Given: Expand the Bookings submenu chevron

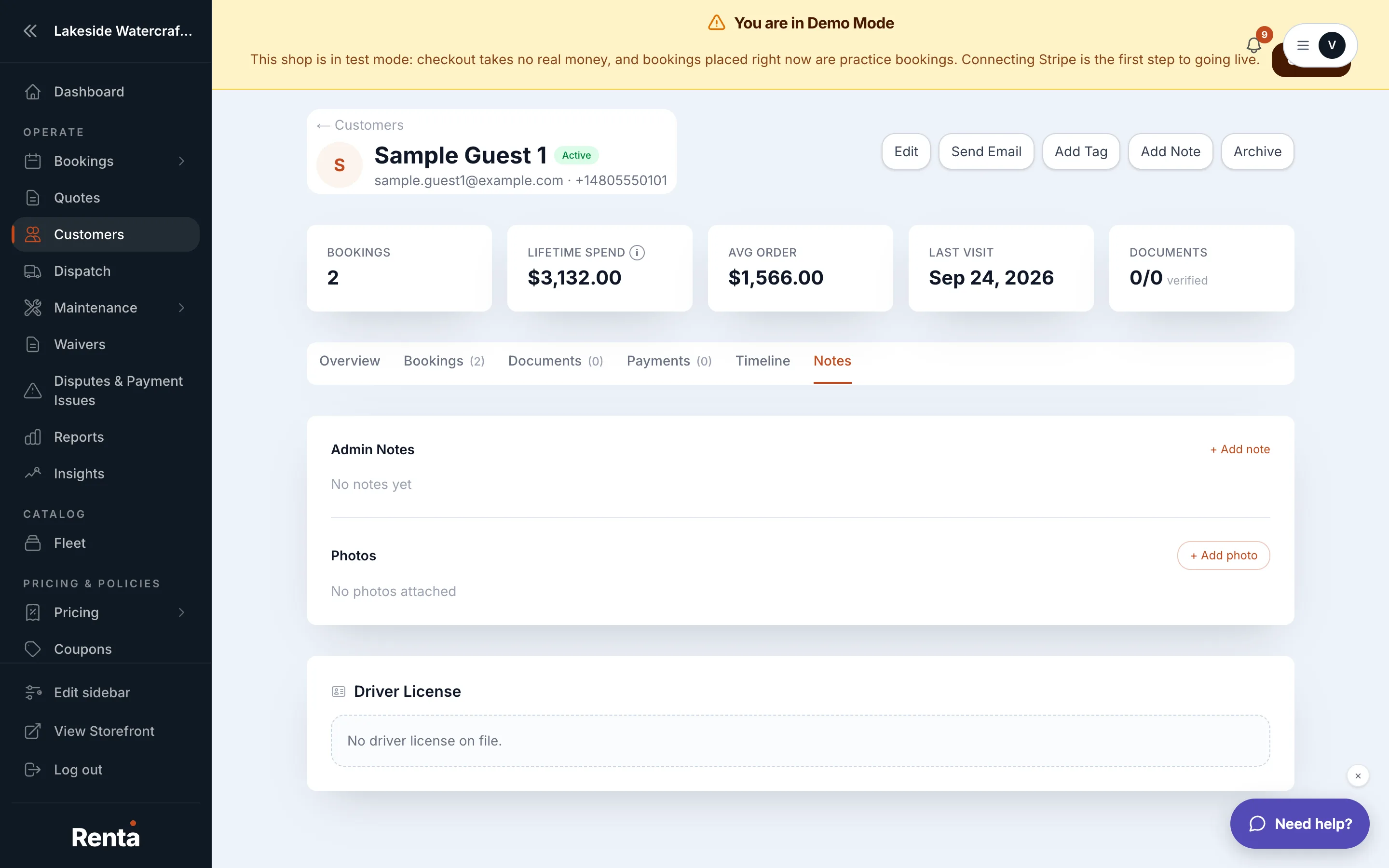Looking at the screenshot, I should (181, 162).
